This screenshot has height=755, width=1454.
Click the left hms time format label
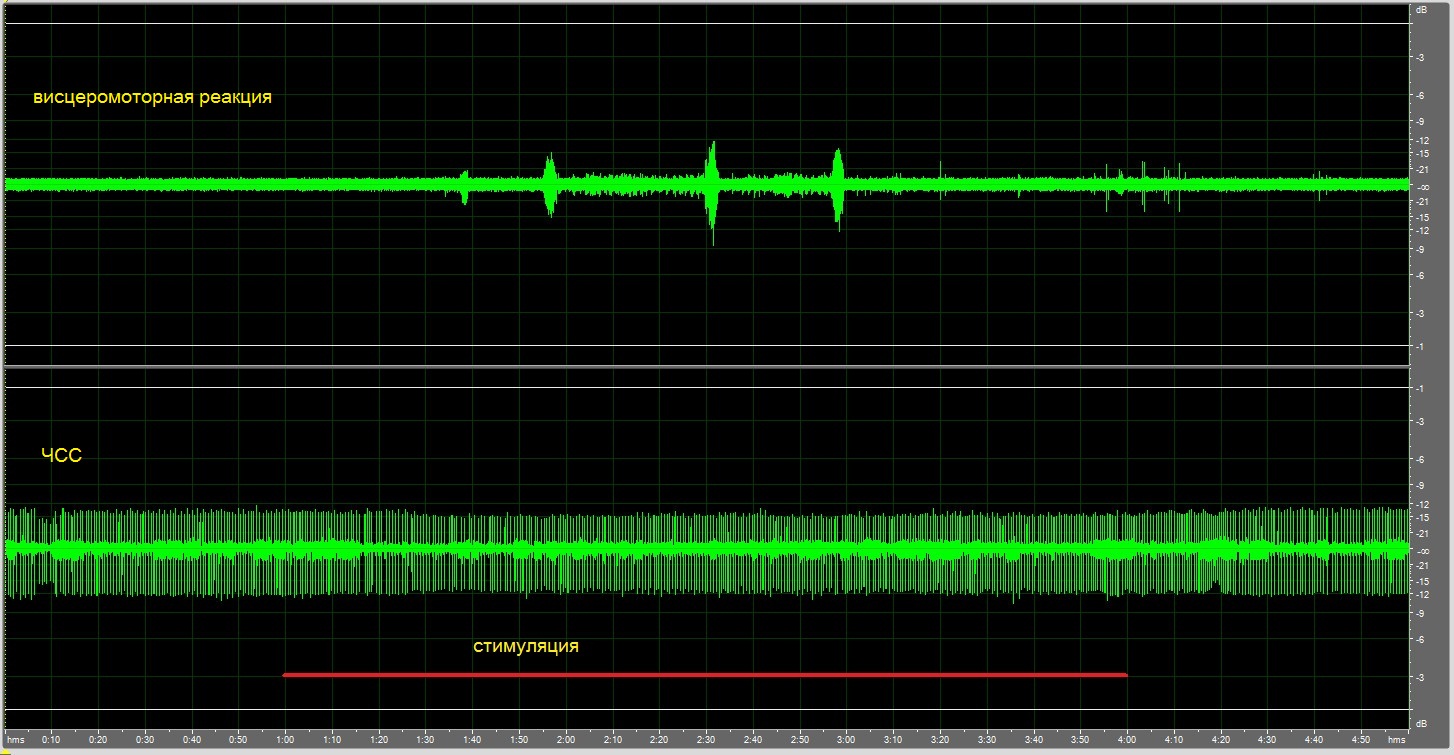click(15, 740)
